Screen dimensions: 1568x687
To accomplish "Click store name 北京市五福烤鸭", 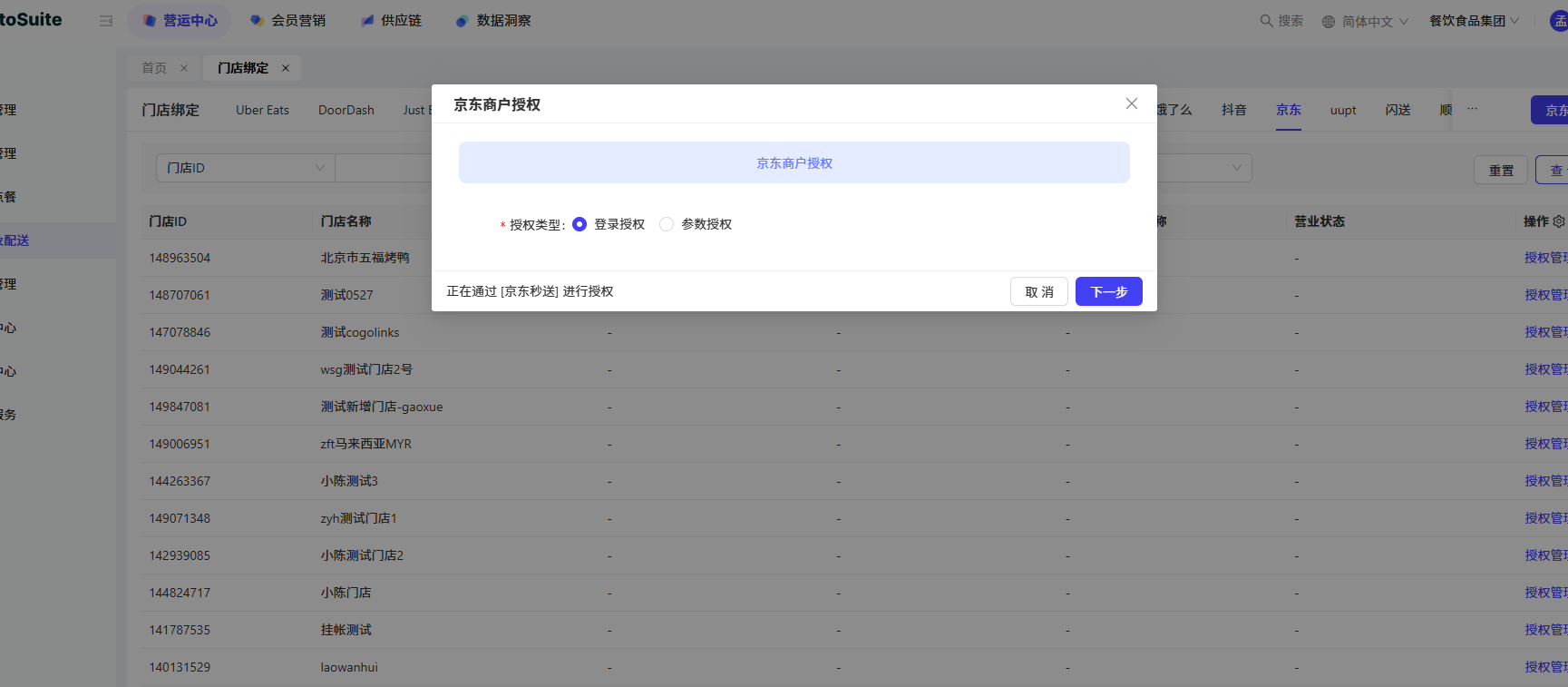I will 365,258.
